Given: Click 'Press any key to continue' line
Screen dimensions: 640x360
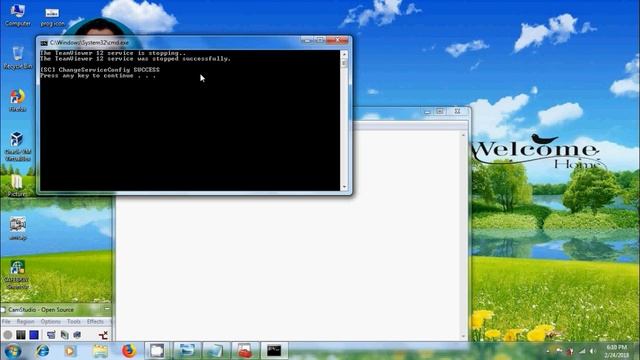Looking at the screenshot, I should pyautogui.click(x=98, y=76).
